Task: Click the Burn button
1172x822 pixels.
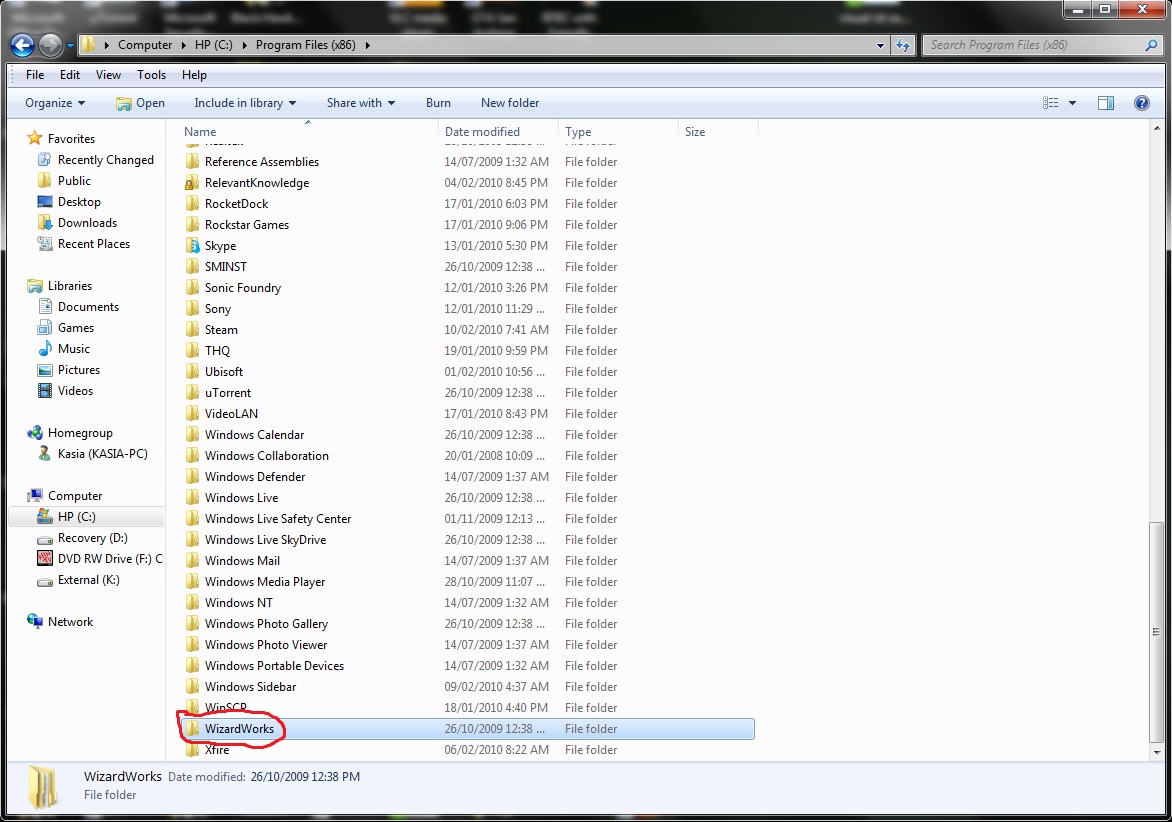Action: point(438,103)
